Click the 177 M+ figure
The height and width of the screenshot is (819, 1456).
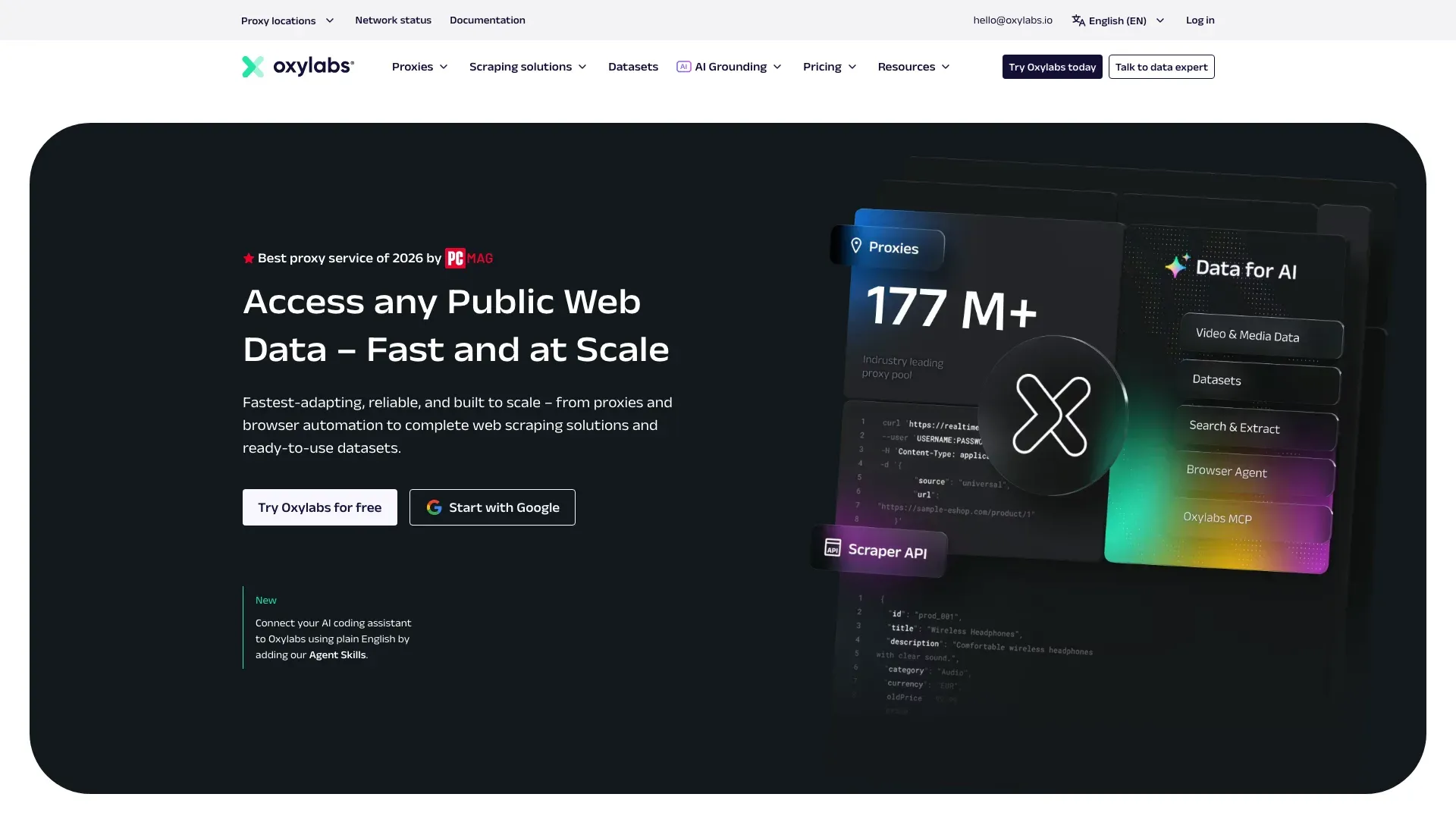(952, 308)
